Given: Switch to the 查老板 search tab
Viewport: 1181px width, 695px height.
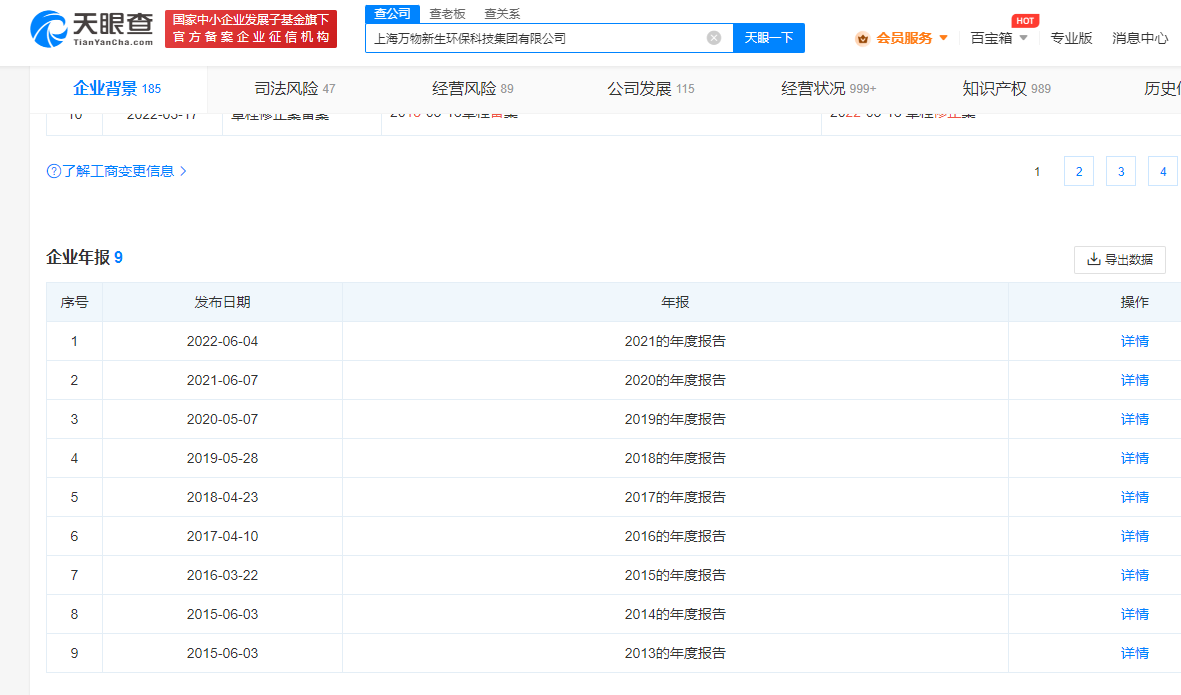Looking at the screenshot, I should [447, 14].
